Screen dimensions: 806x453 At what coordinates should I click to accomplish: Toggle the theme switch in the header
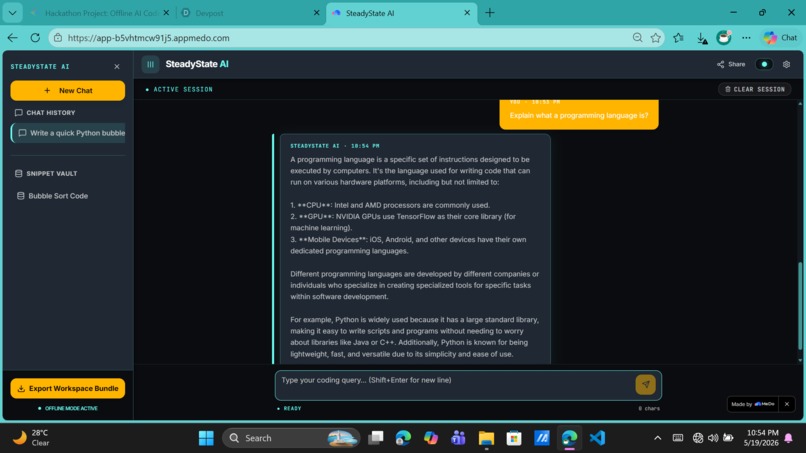click(764, 64)
